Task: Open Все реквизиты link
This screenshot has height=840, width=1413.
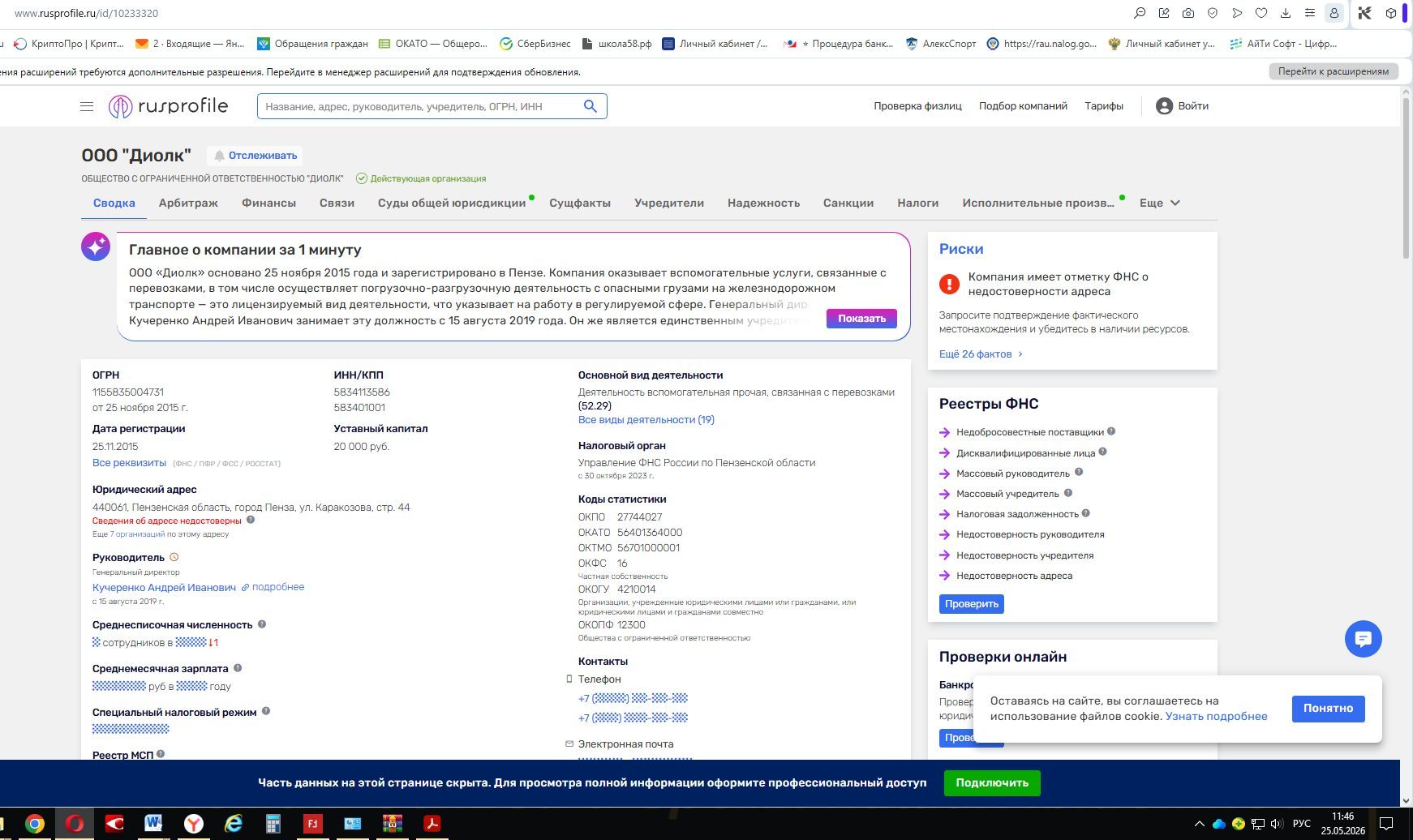Action: [x=129, y=463]
